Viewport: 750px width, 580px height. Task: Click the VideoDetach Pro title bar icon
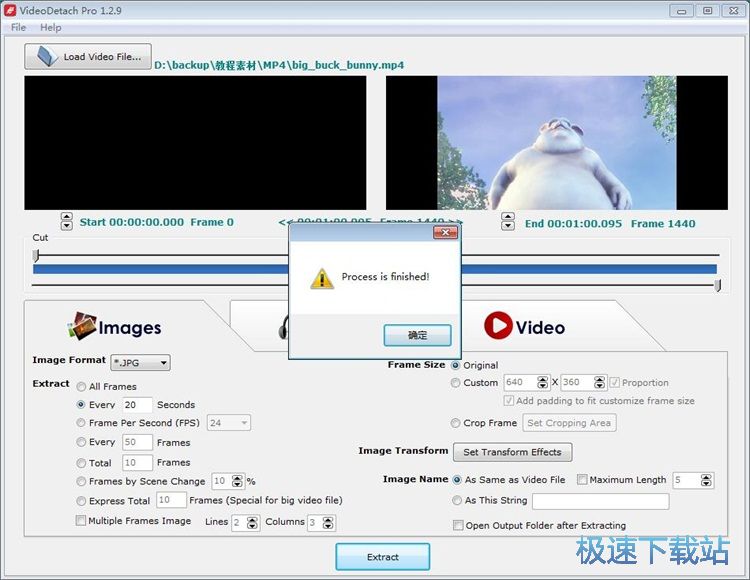click(x=10, y=10)
